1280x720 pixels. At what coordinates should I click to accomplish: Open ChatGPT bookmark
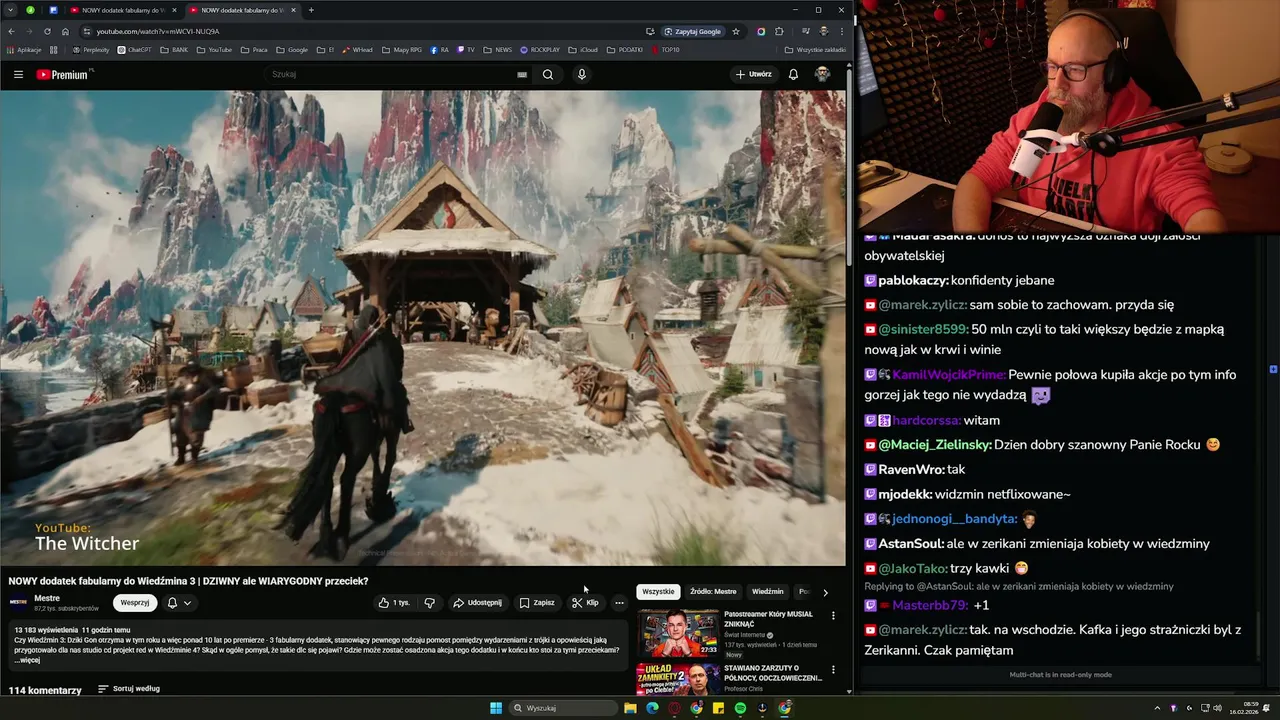coord(135,49)
